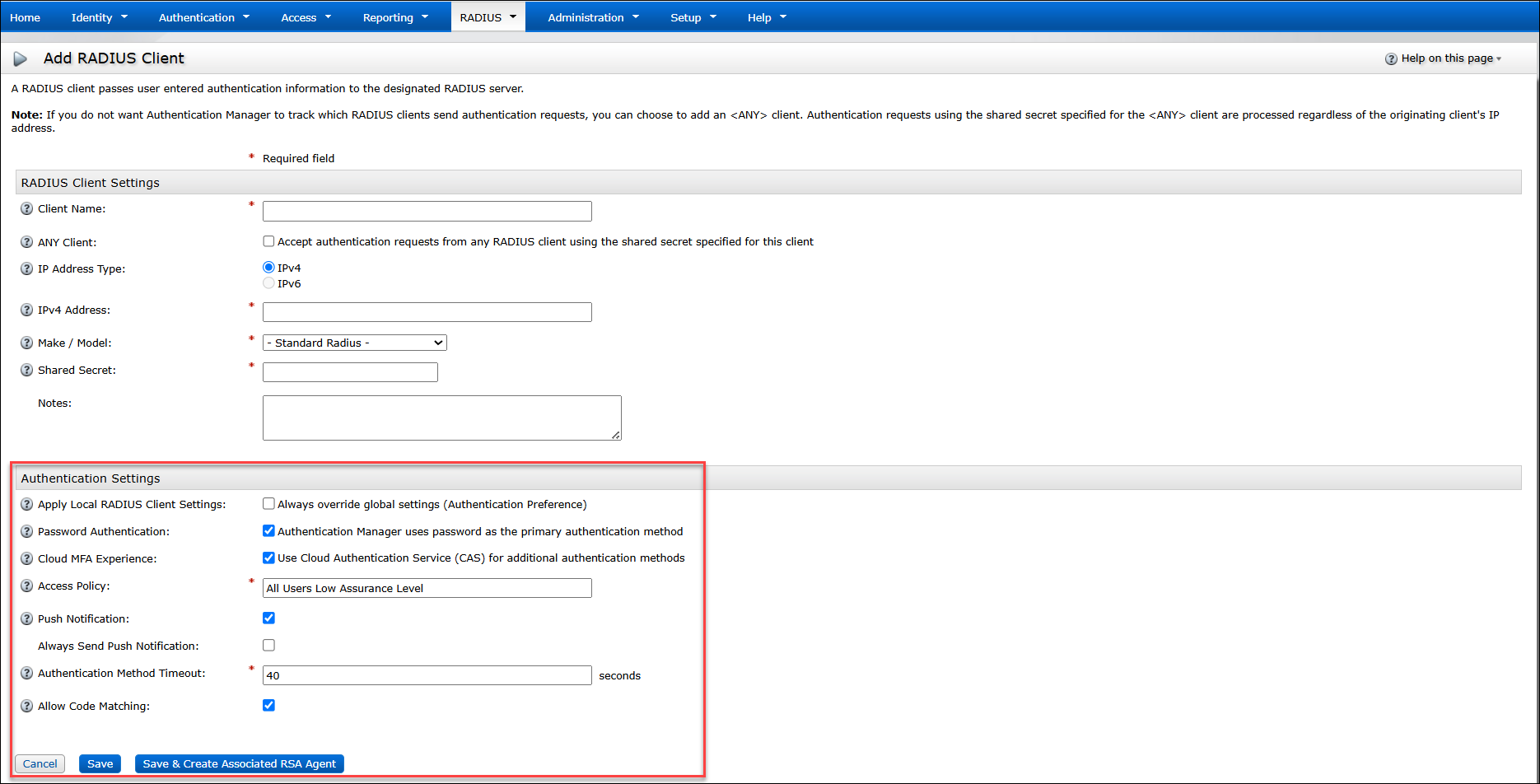Screen dimensions: 1540x784
Task: Check Always Send Push Notification
Action: 268,645
